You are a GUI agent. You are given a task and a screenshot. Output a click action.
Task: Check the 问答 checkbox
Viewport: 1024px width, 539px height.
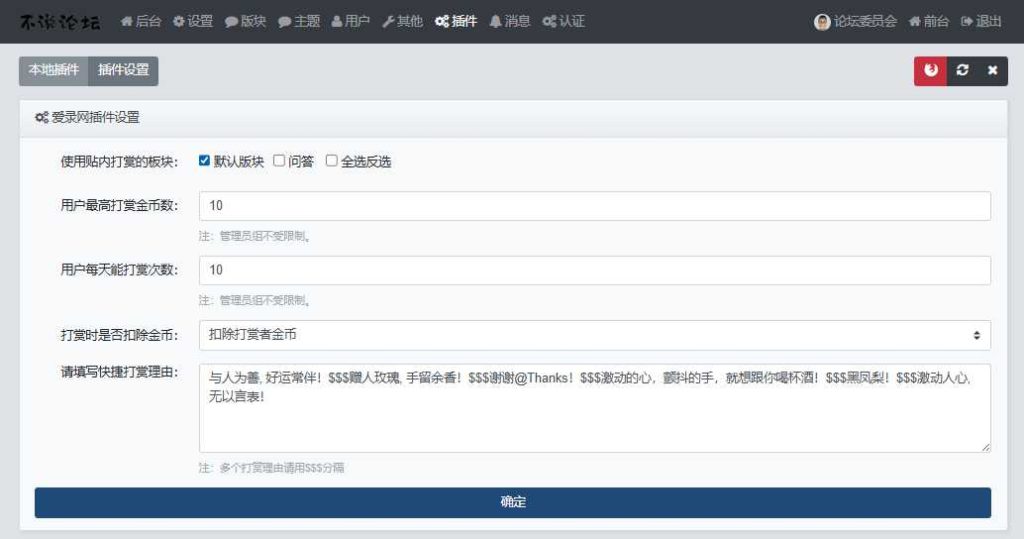(279, 161)
